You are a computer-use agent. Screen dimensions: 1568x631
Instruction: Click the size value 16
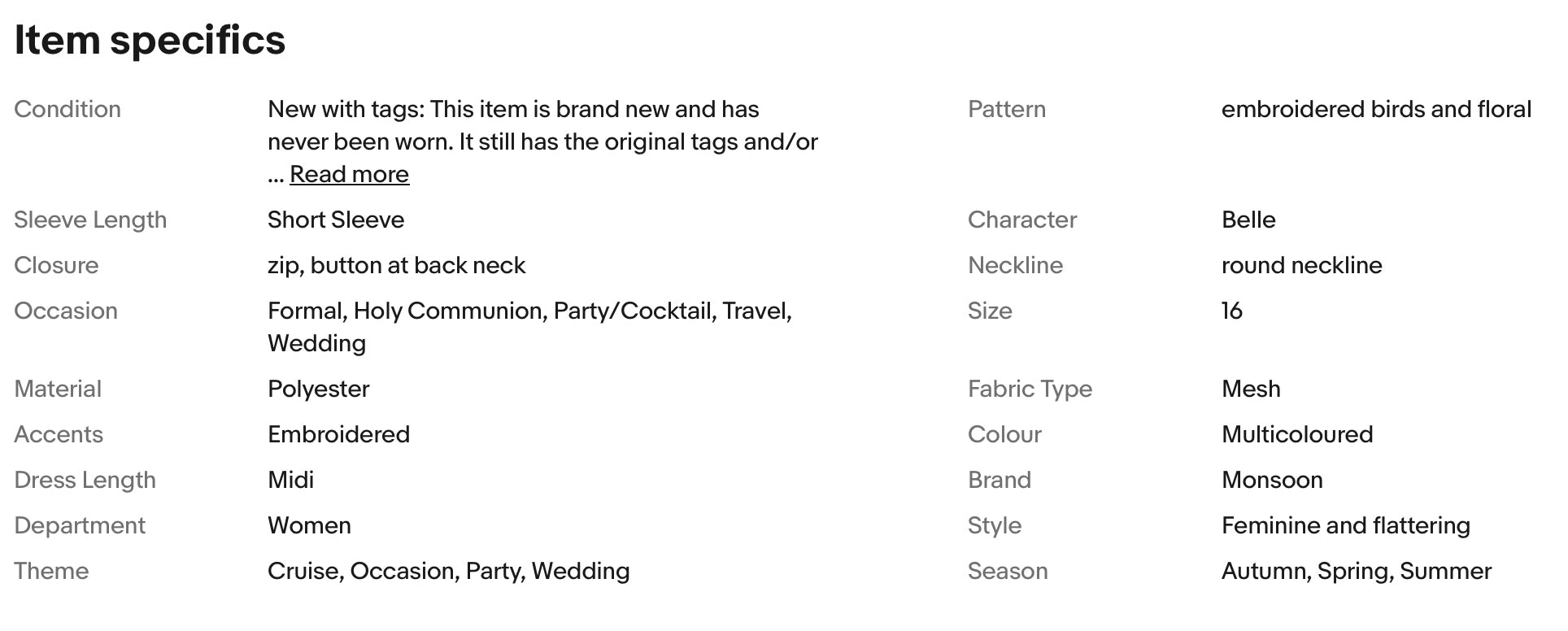click(1231, 311)
